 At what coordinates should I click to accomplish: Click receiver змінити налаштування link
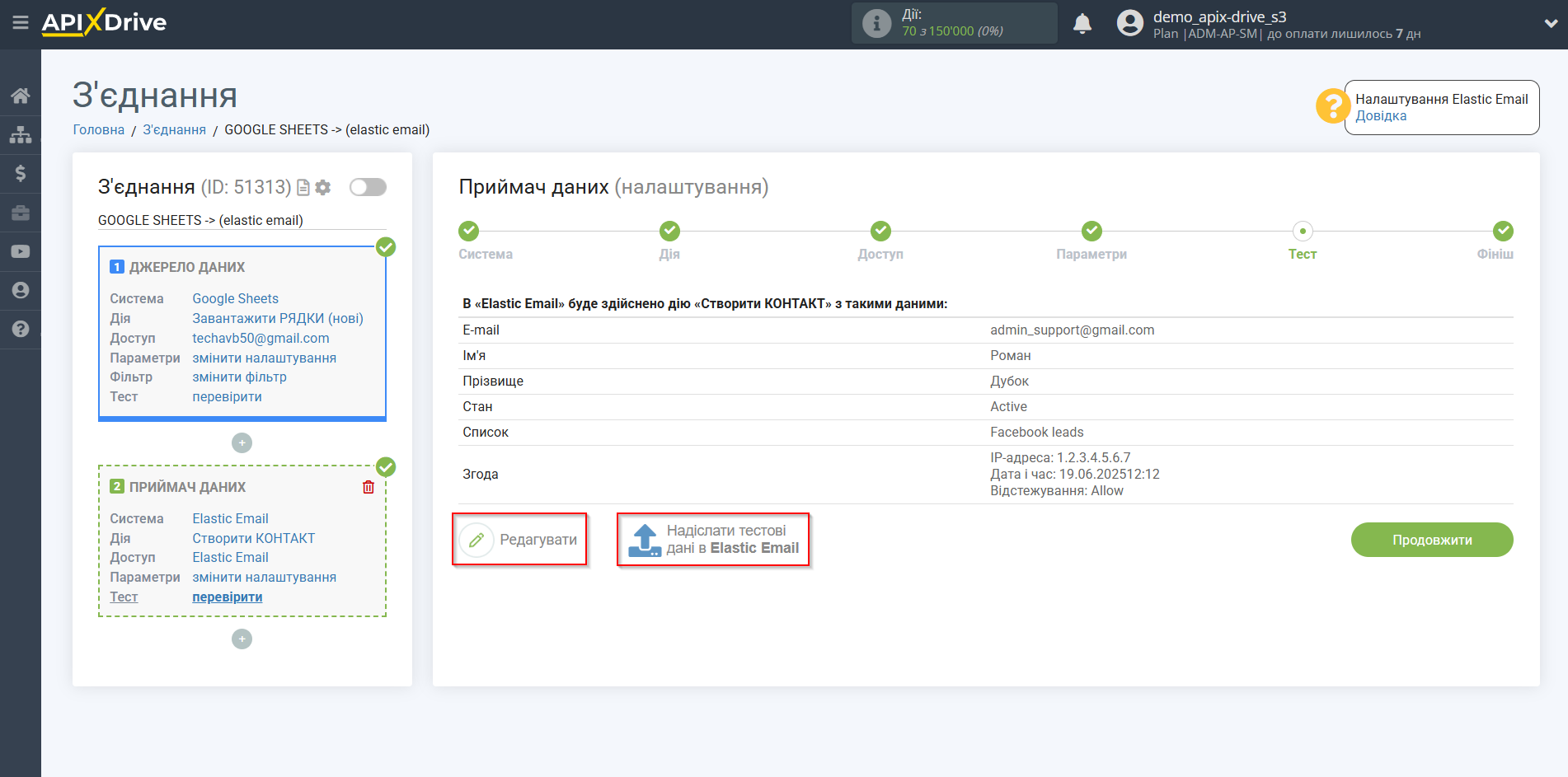point(265,578)
